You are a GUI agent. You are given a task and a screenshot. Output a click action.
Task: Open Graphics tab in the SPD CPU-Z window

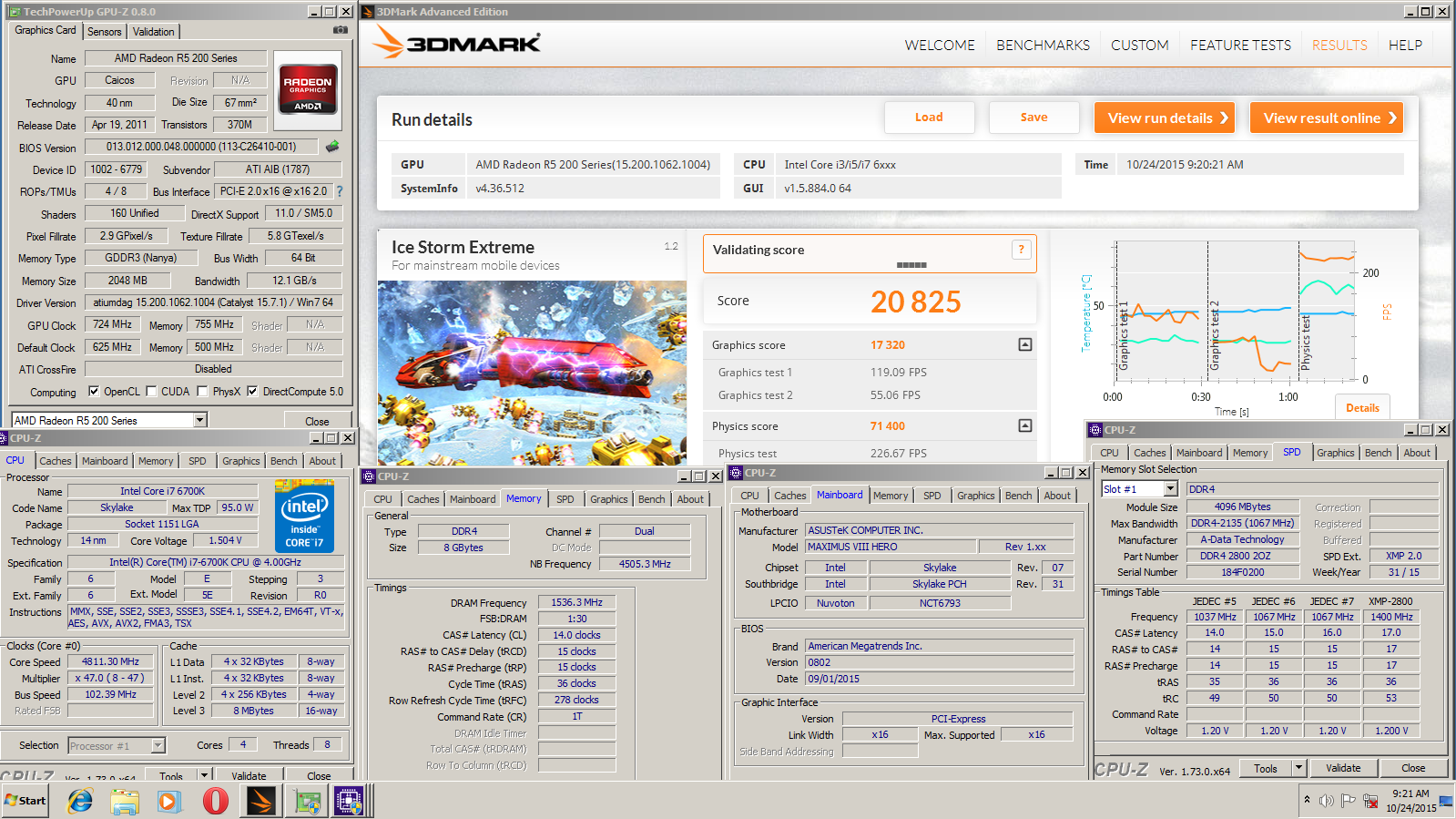[1335, 453]
